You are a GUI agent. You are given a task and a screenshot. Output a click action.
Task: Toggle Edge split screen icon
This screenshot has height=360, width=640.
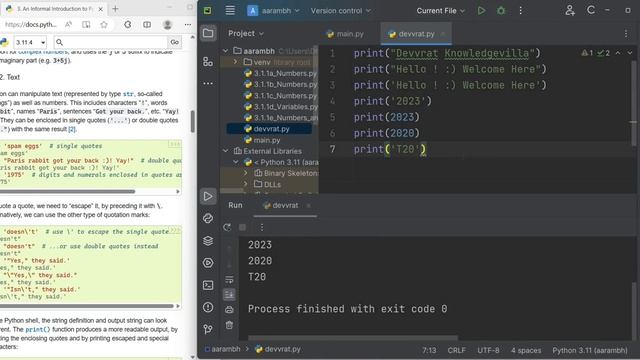coord(147,24)
